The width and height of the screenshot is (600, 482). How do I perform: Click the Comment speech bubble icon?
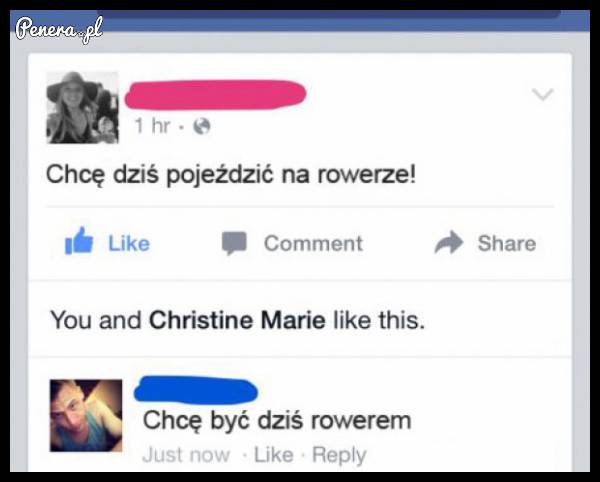tap(234, 243)
